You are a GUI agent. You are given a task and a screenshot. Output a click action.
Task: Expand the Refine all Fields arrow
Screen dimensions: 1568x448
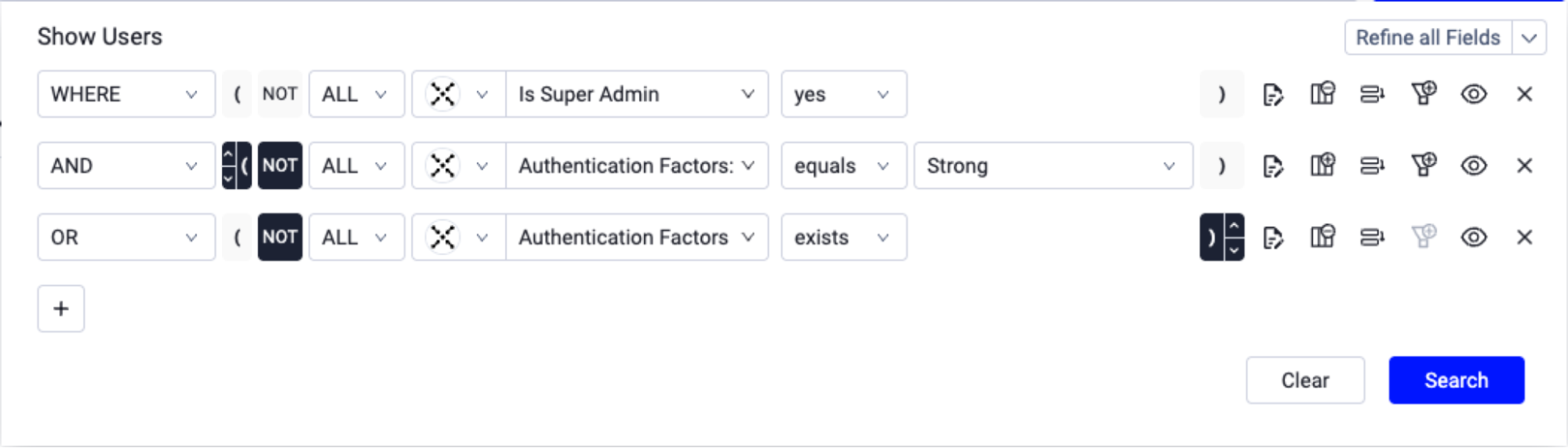coord(1529,38)
